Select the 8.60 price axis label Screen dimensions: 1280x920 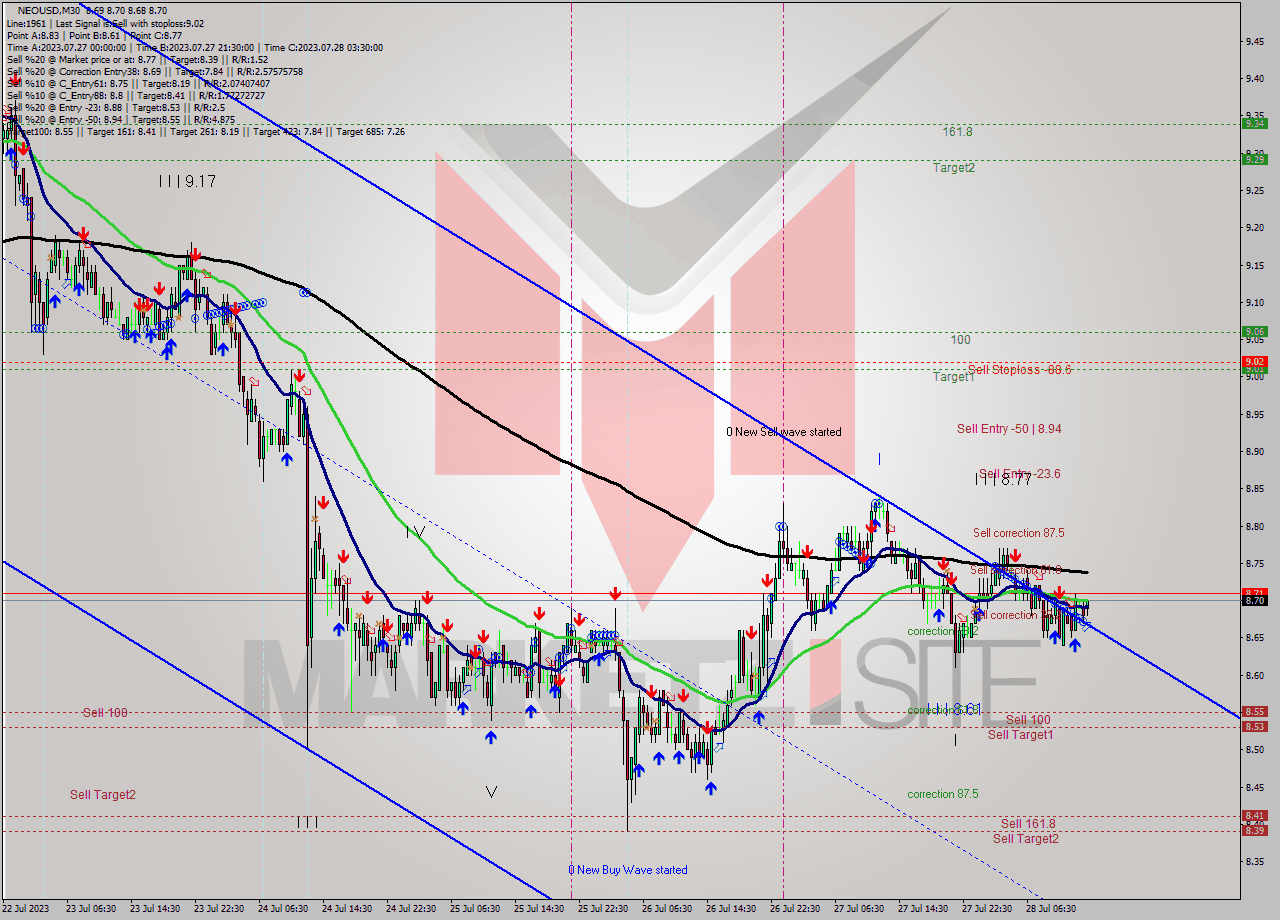point(1257,675)
